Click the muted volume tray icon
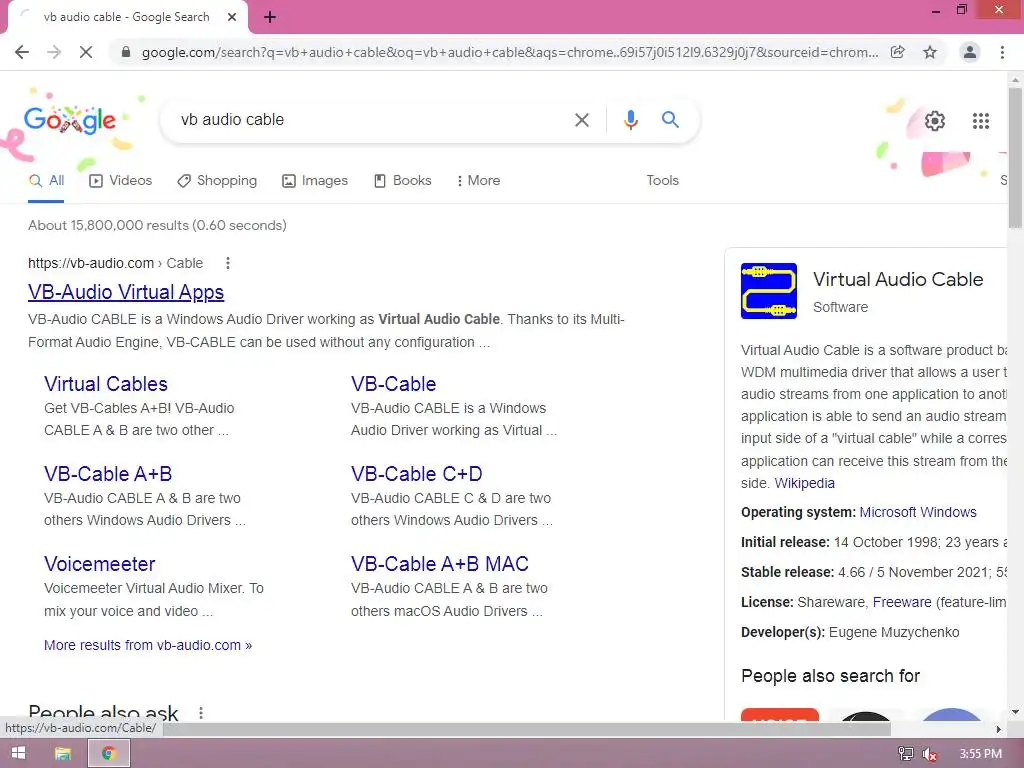The width and height of the screenshot is (1024, 768). (x=930, y=754)
